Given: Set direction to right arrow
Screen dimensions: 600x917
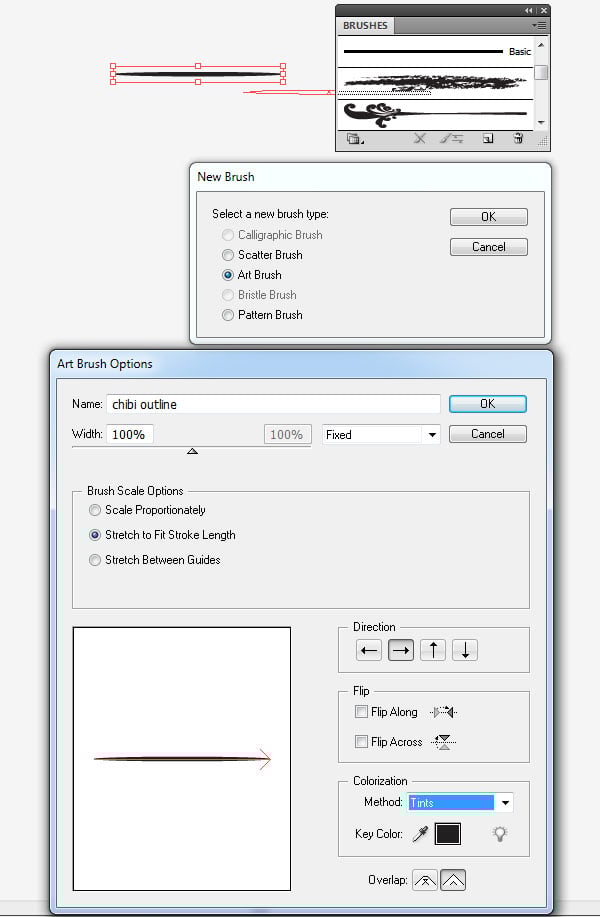Looking at the screenshot, I should (401, 650).
